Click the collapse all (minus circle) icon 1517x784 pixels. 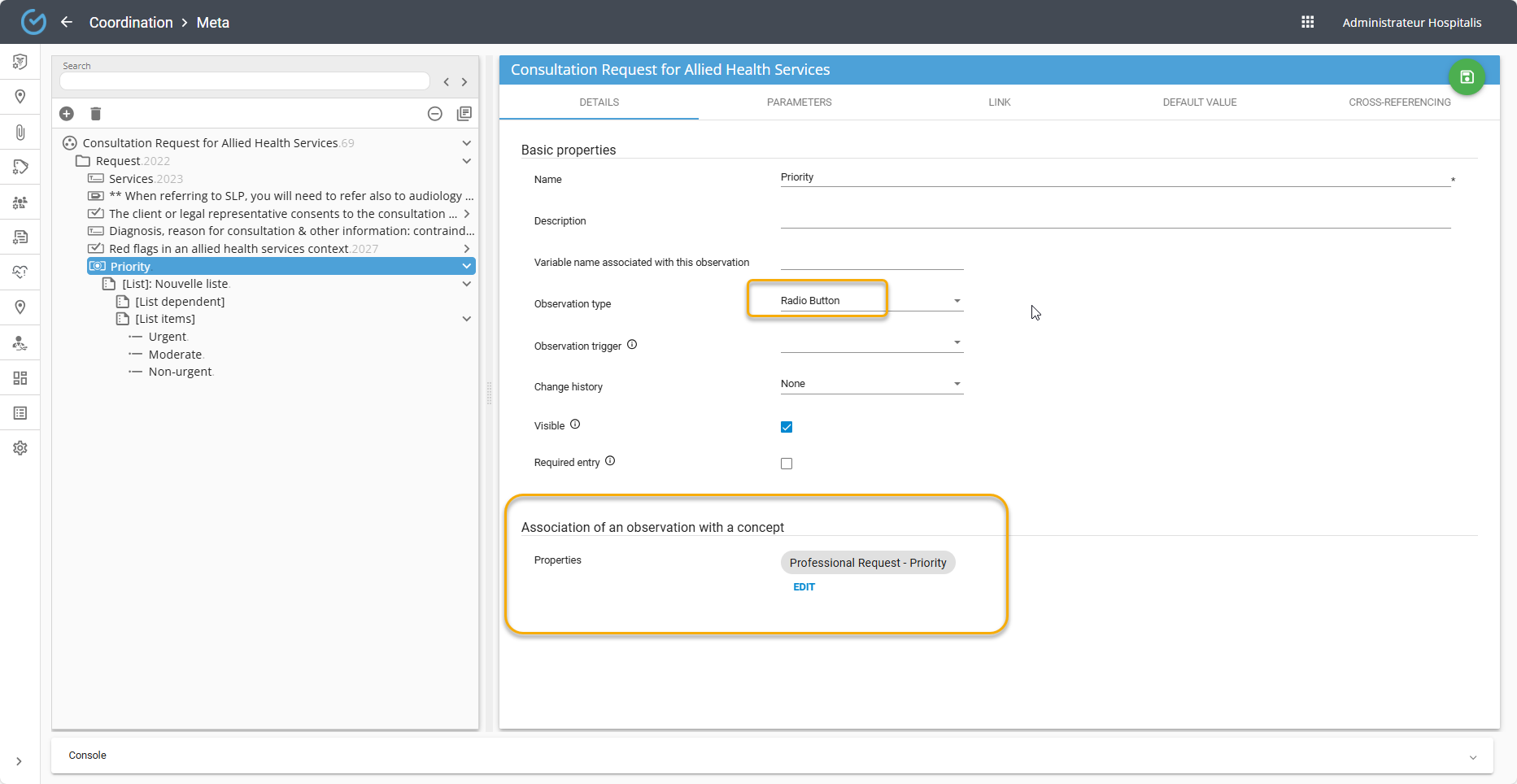[435, 114]
